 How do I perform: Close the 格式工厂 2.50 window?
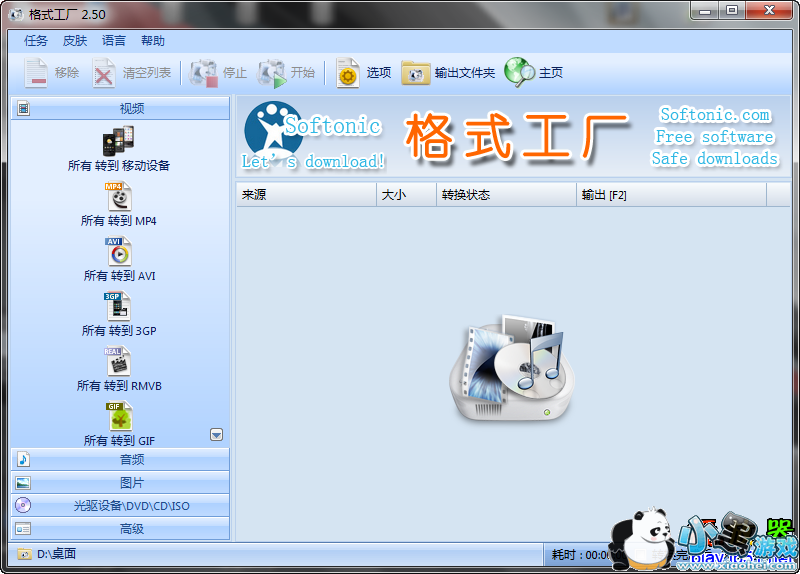click(x=770, y=11)
